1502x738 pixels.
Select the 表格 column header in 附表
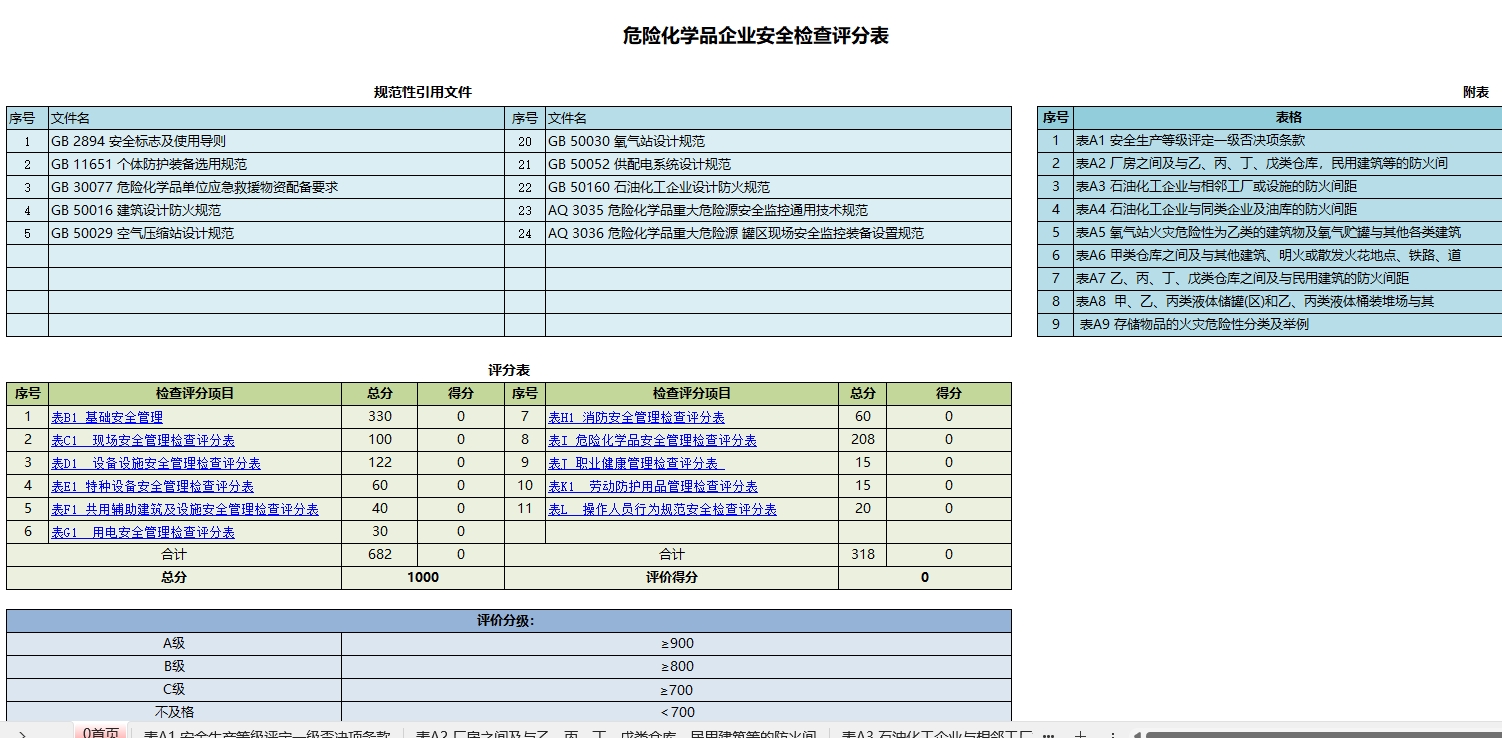pos(1288,117)
